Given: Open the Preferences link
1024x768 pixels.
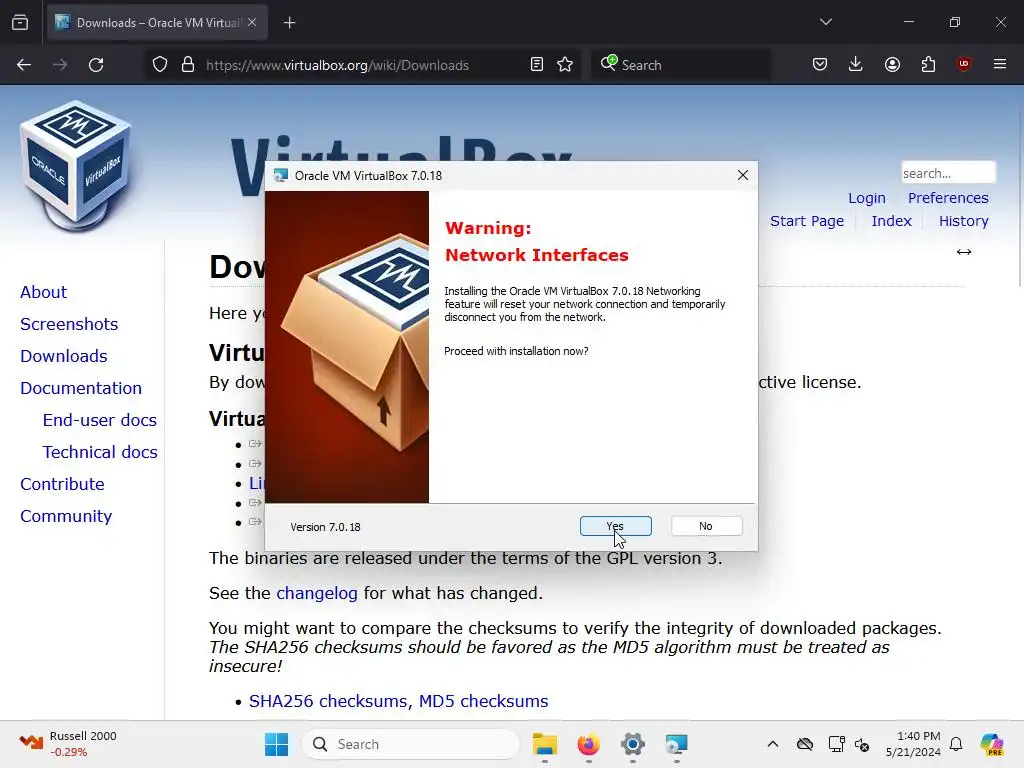Looking at the screenshot, I should click(948, 198).
